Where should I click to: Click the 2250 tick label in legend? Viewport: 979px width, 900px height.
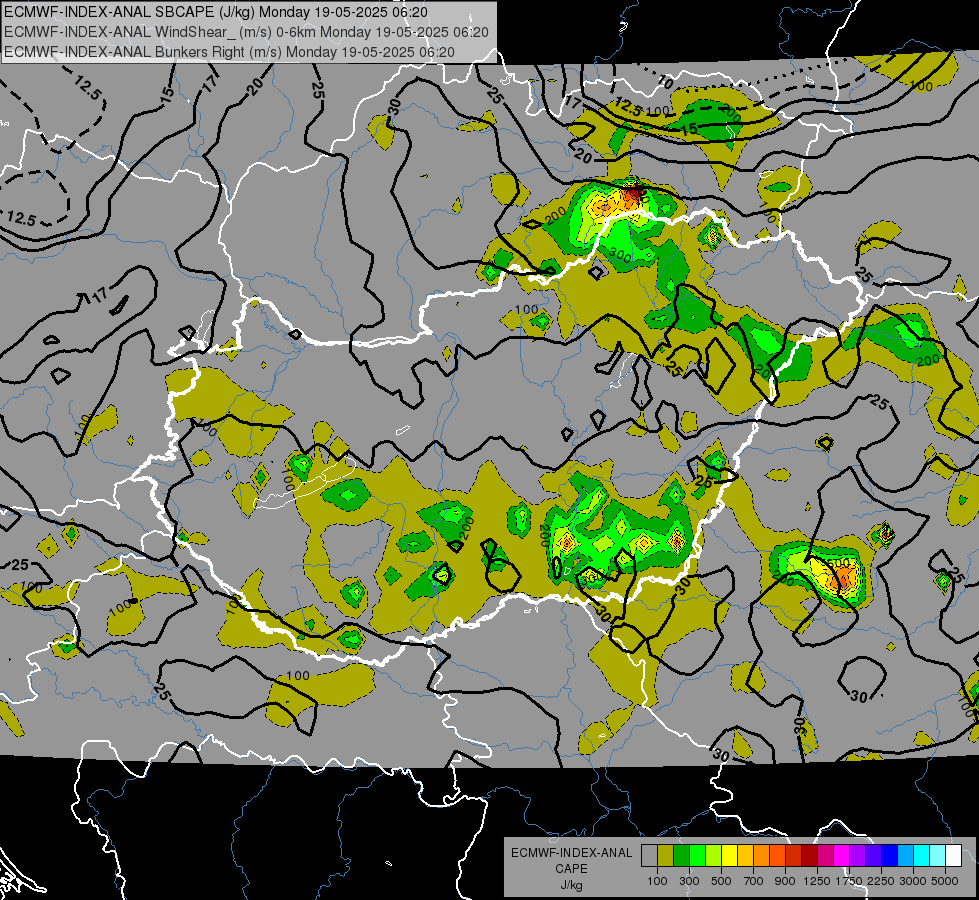coord(881,881)
